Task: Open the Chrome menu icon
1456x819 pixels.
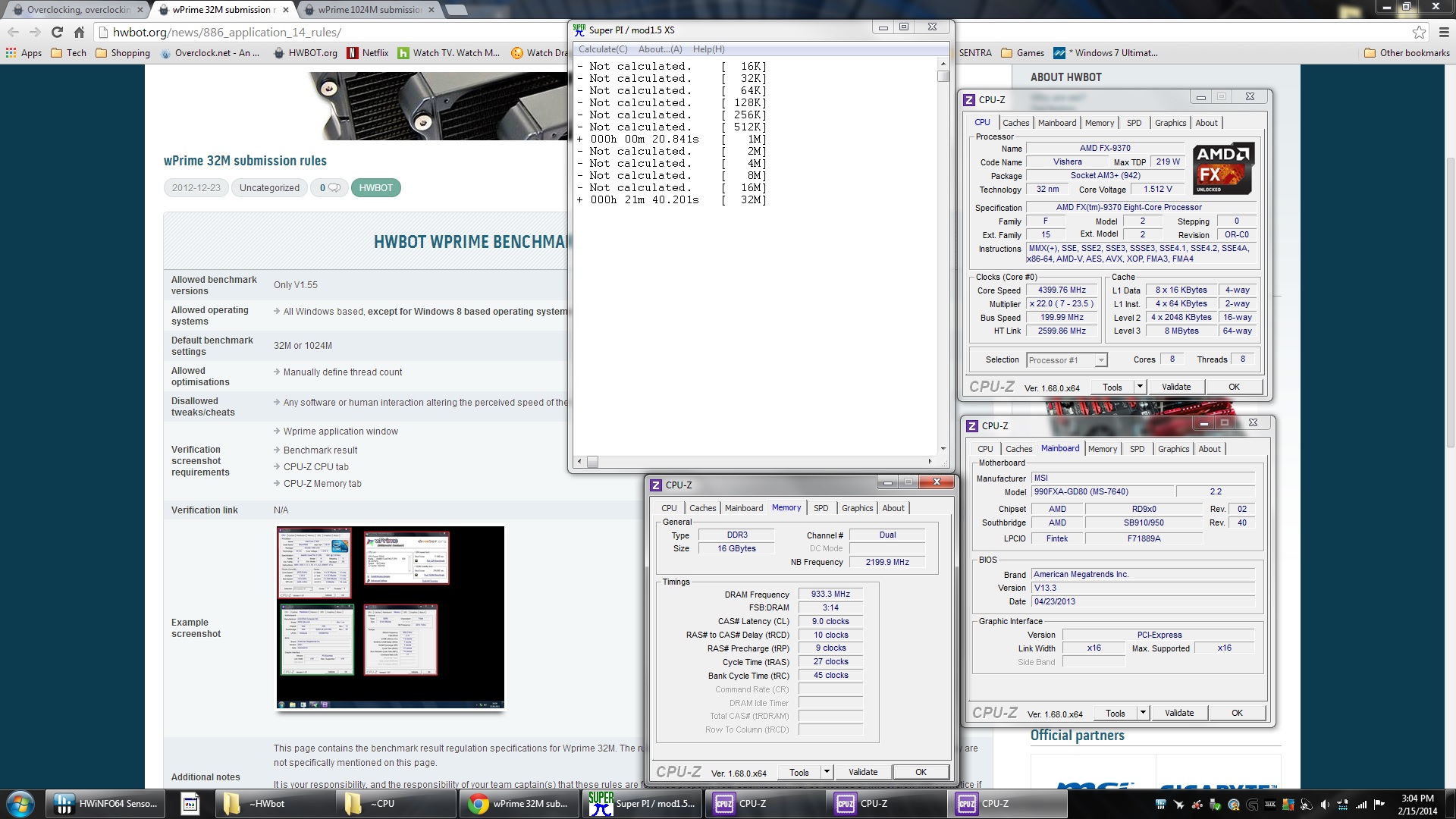Action: [x=1443, y=32]
